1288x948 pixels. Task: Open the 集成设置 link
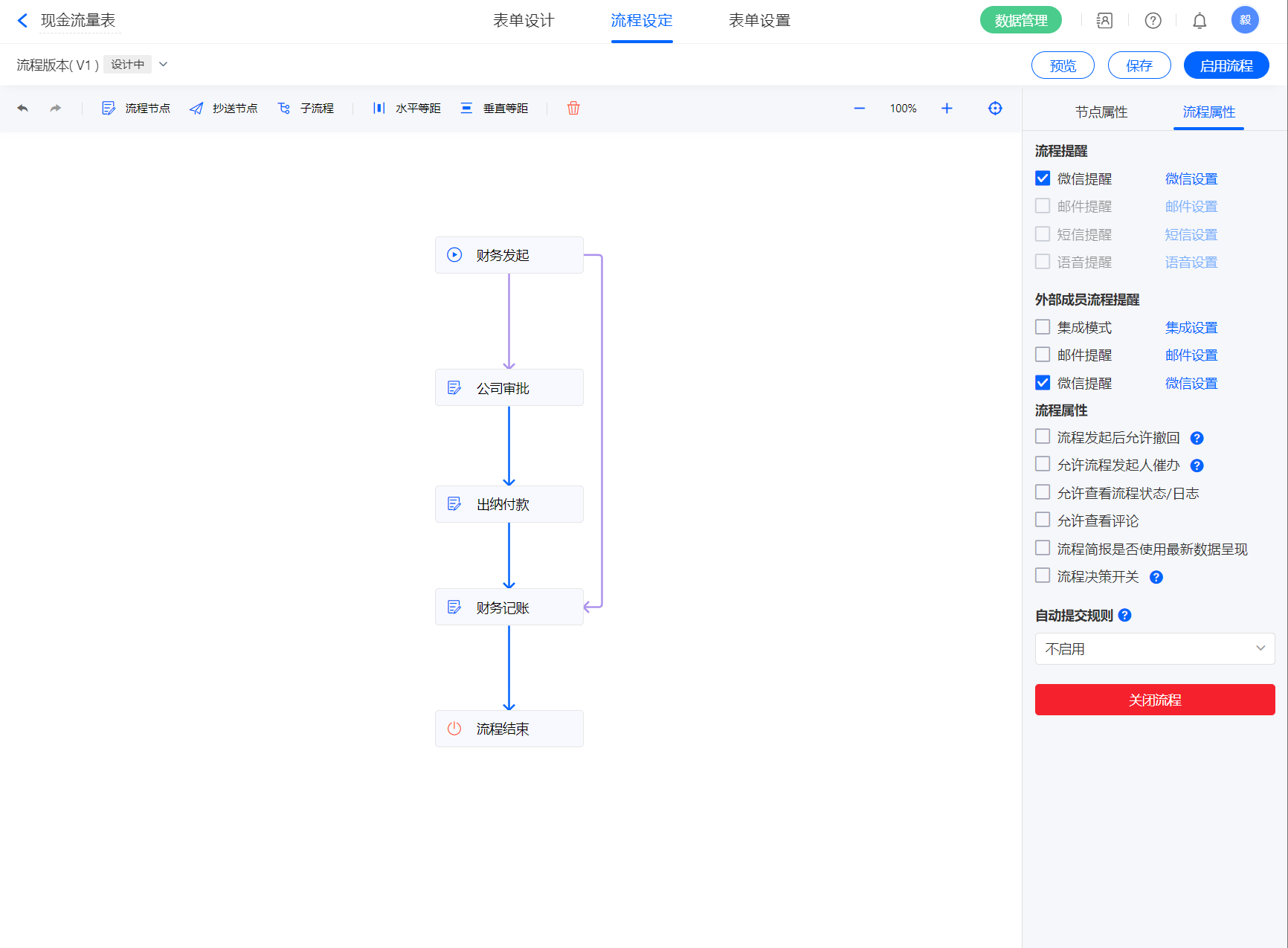coord(1191,328)
